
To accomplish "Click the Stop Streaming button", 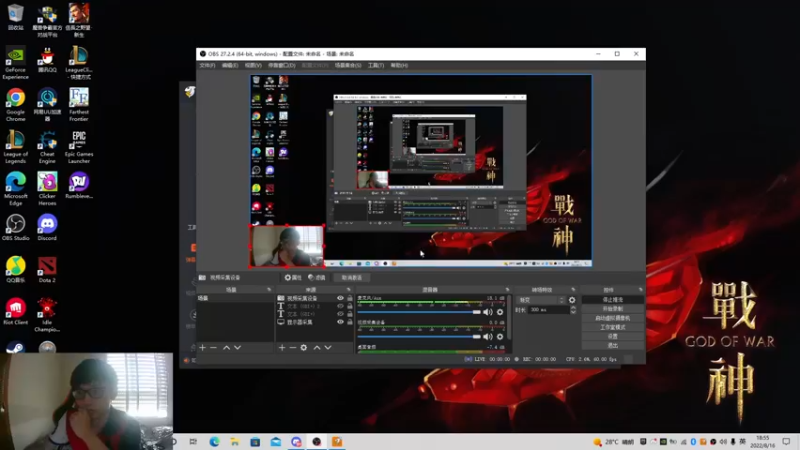I will 612,299.
